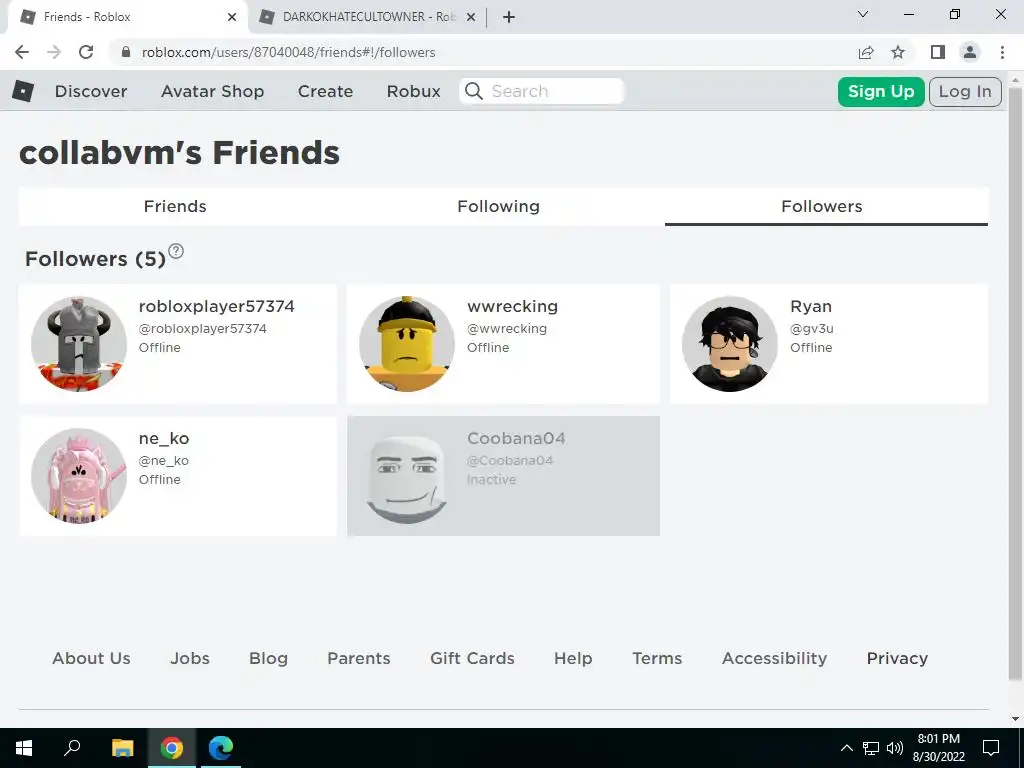Select the Followers tab
Screen dimensions: 1024x768
pyautogui.click(x=826, y=206)
